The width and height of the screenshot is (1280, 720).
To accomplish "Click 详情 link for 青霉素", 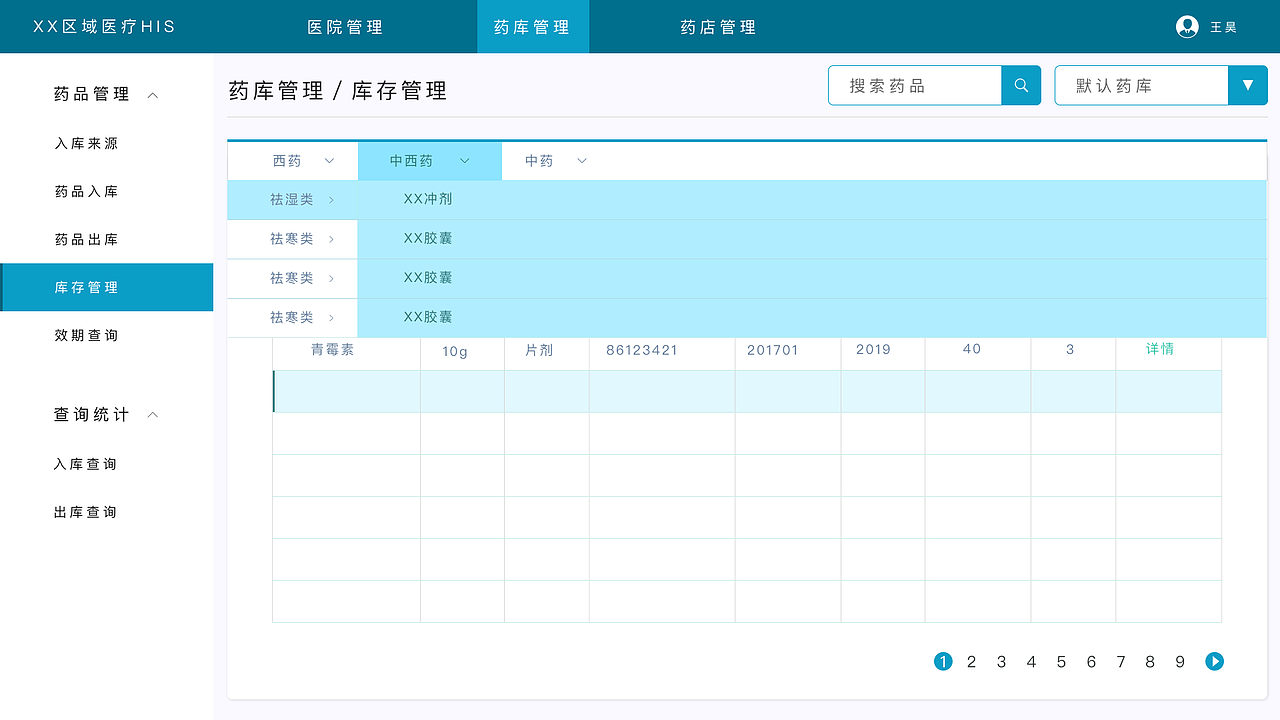I will tap(1160, 349).
